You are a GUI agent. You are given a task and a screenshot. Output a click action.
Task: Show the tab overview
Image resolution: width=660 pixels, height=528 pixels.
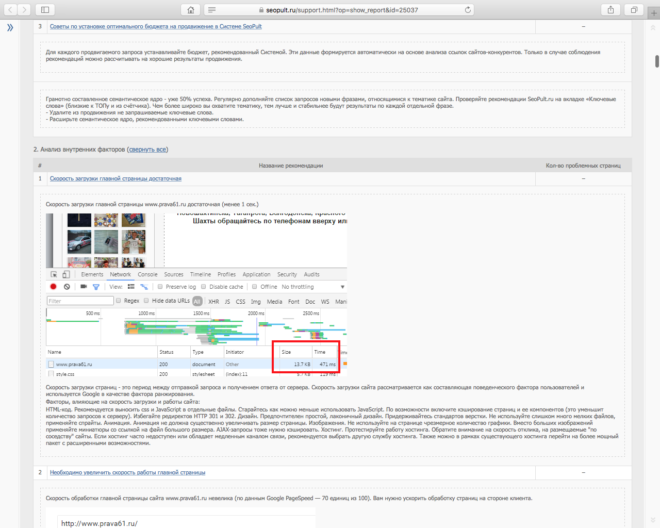pyautogui.click(x=634, y=9)
